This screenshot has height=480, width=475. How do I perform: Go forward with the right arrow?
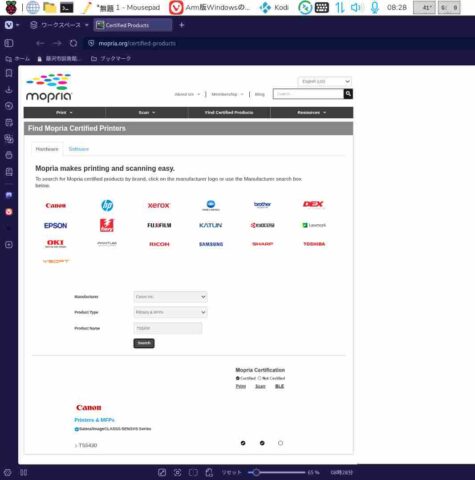point(57,43)
